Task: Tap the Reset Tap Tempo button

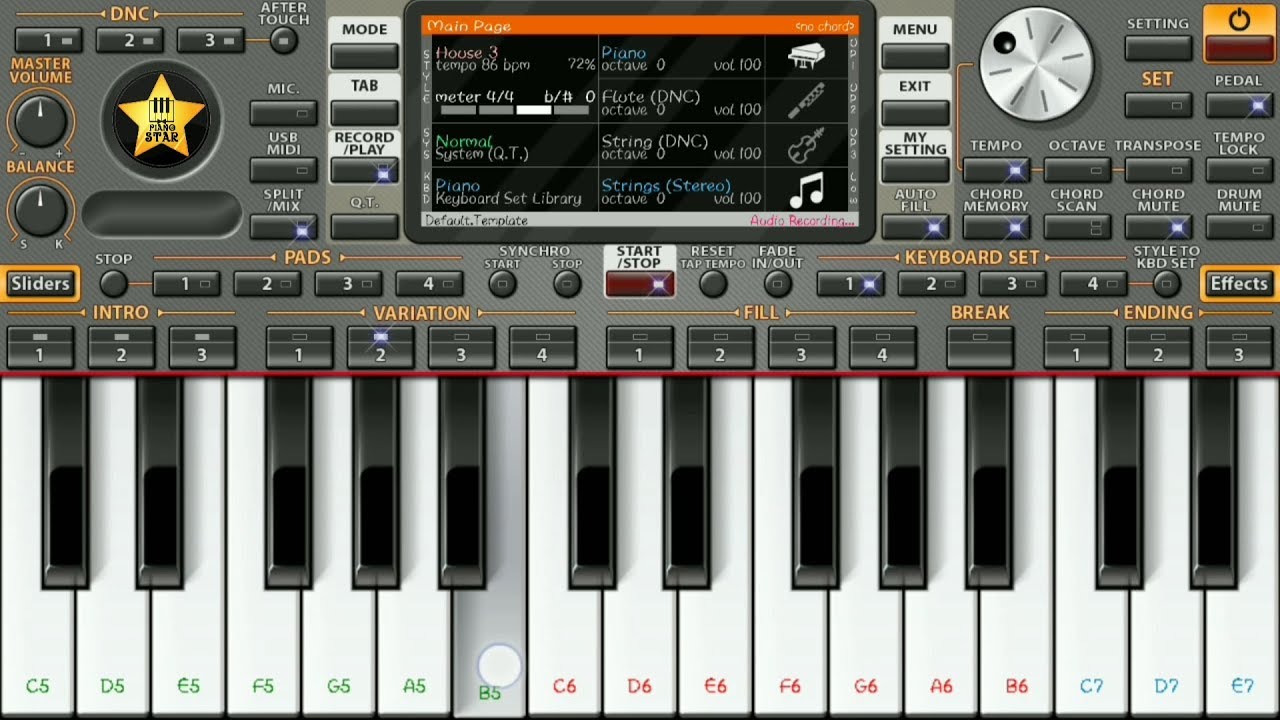Action: tap(712, 284)
